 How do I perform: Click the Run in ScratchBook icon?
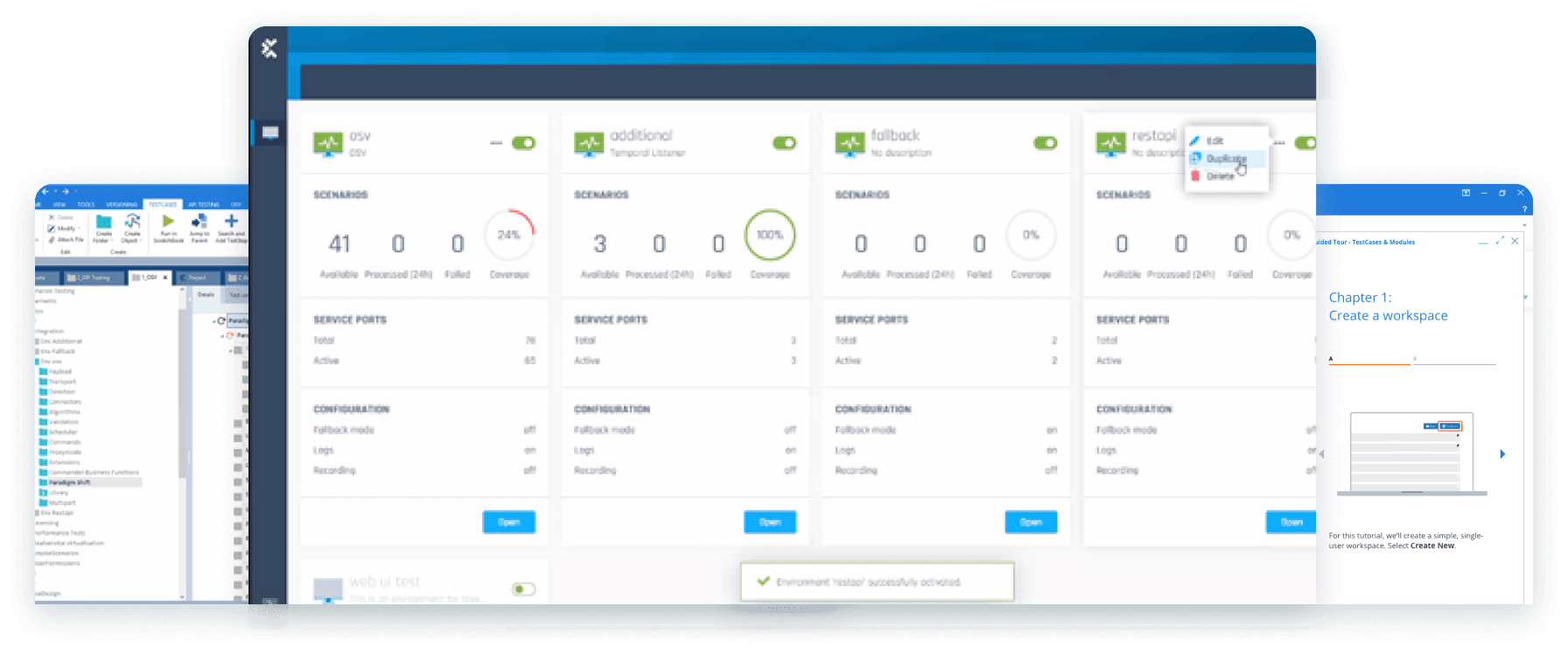168,222
